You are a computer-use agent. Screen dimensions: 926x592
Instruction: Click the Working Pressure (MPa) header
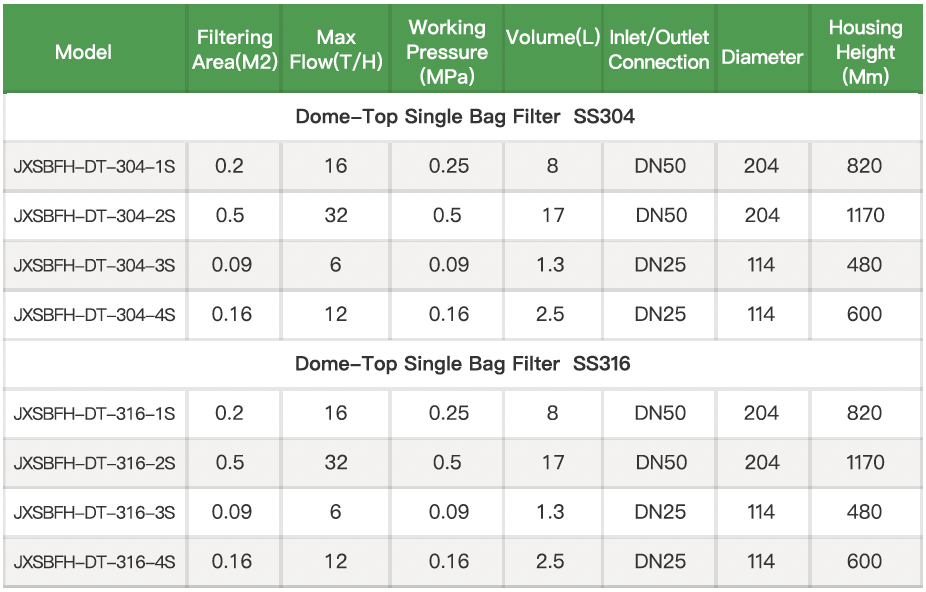coord(447,51)
